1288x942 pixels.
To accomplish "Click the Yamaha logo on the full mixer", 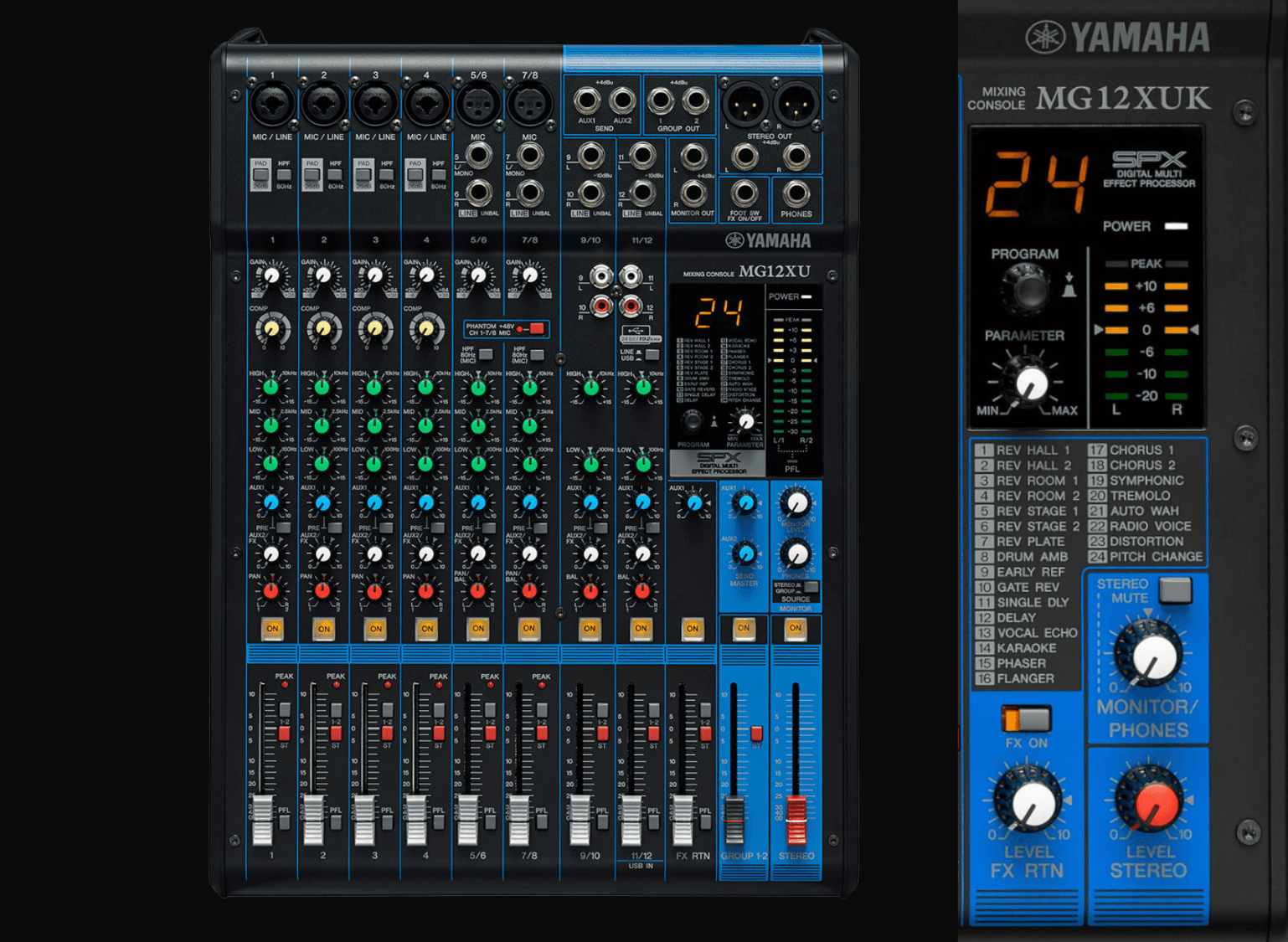I will point(768,241).
